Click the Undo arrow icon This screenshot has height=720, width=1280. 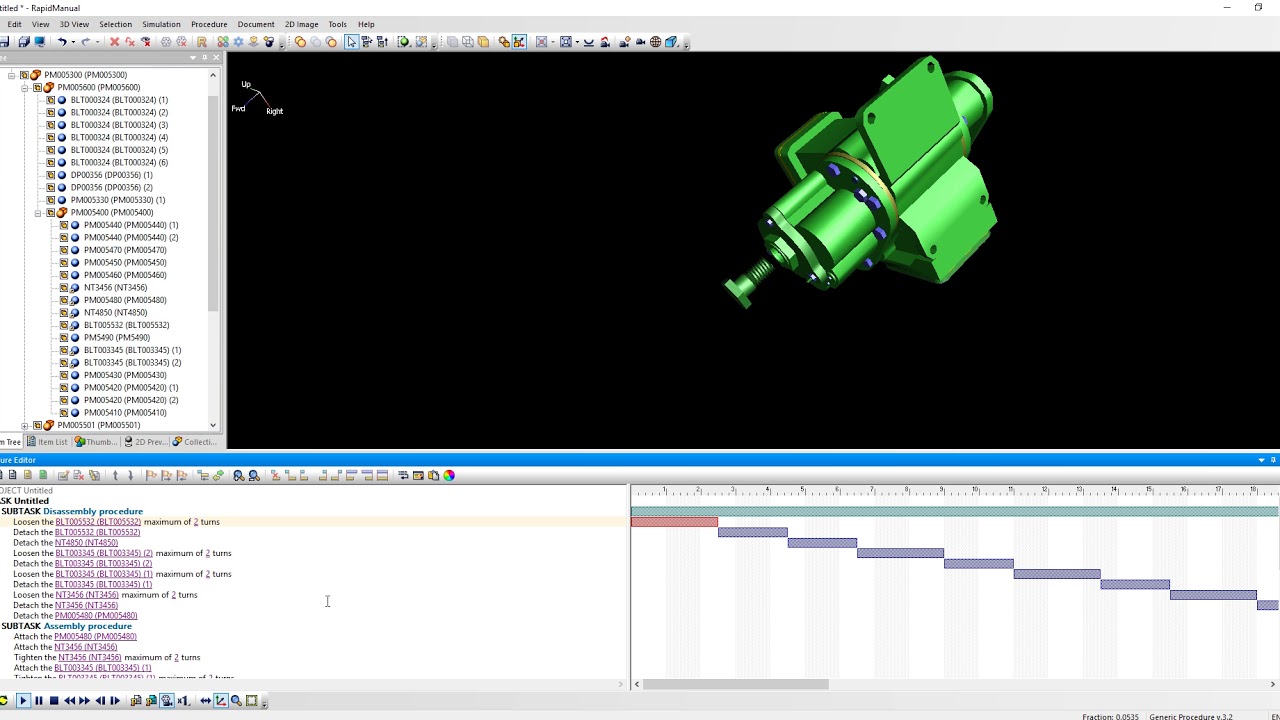[62, 42]
